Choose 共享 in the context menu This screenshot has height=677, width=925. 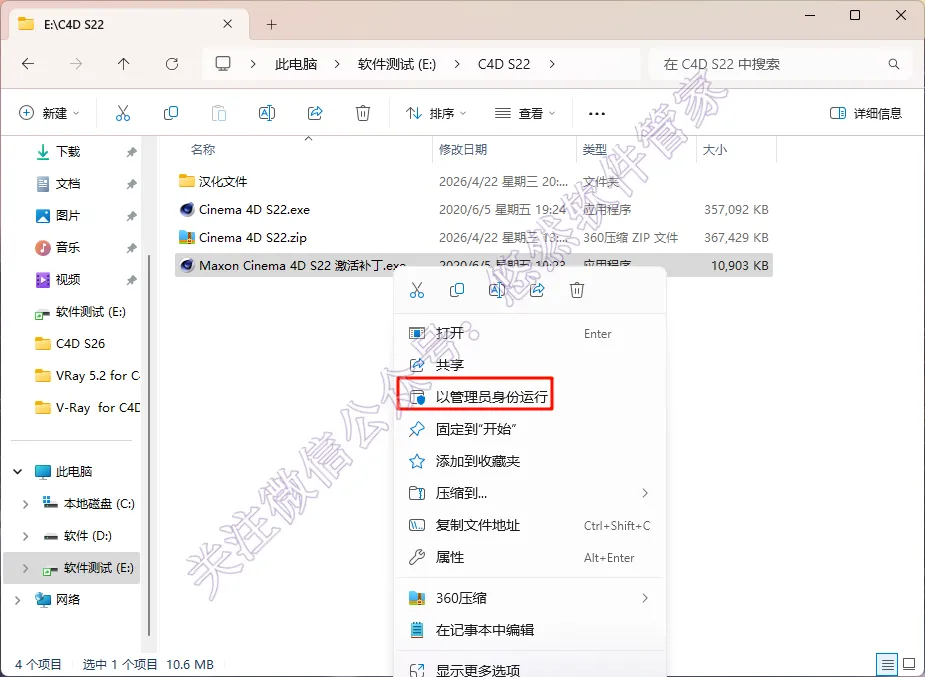[530, 365]
